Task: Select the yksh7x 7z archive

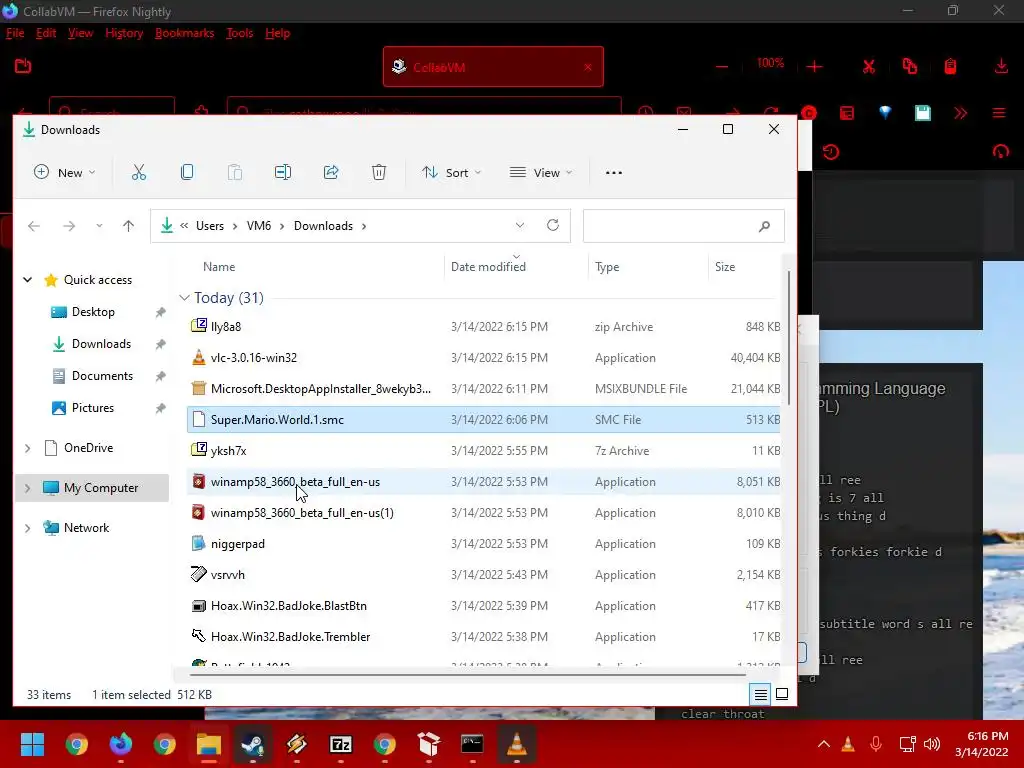Action: [x=483, y=451]
